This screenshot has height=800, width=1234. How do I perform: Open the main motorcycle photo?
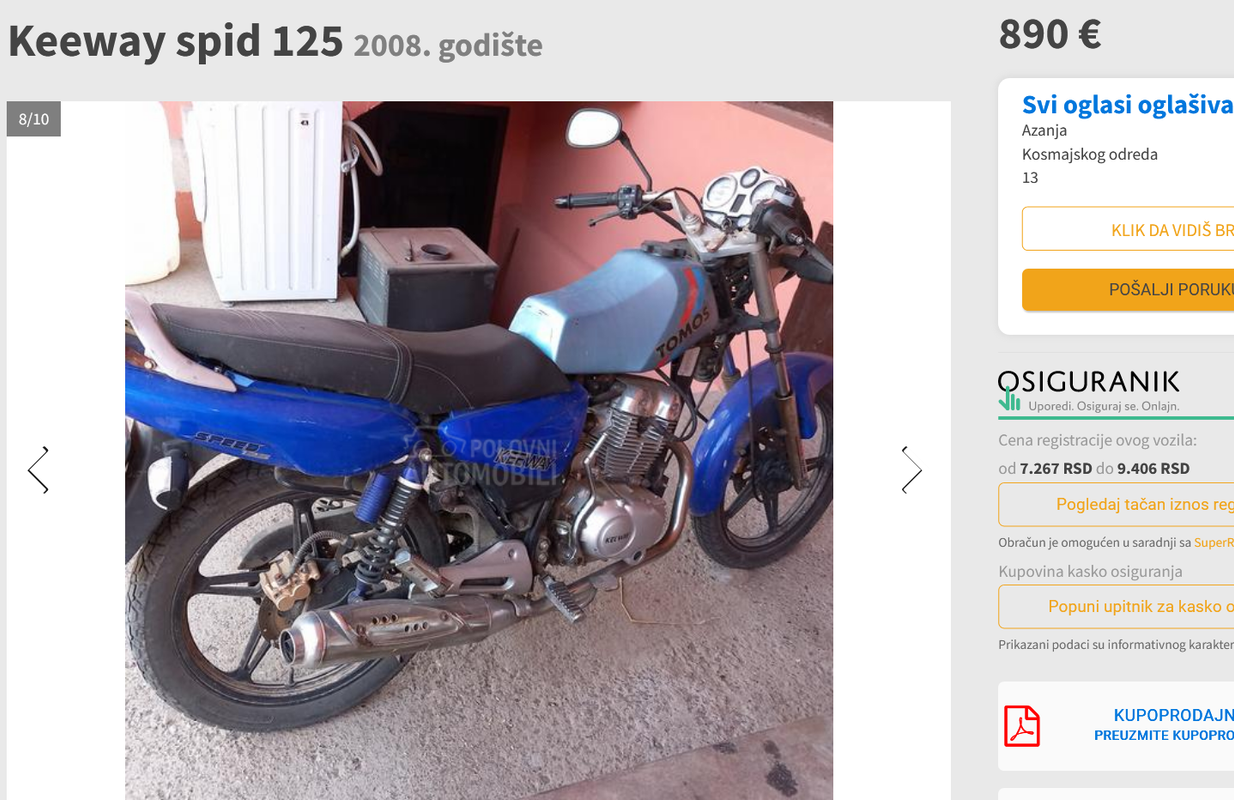pyautogui.click(x=479, y=450)
